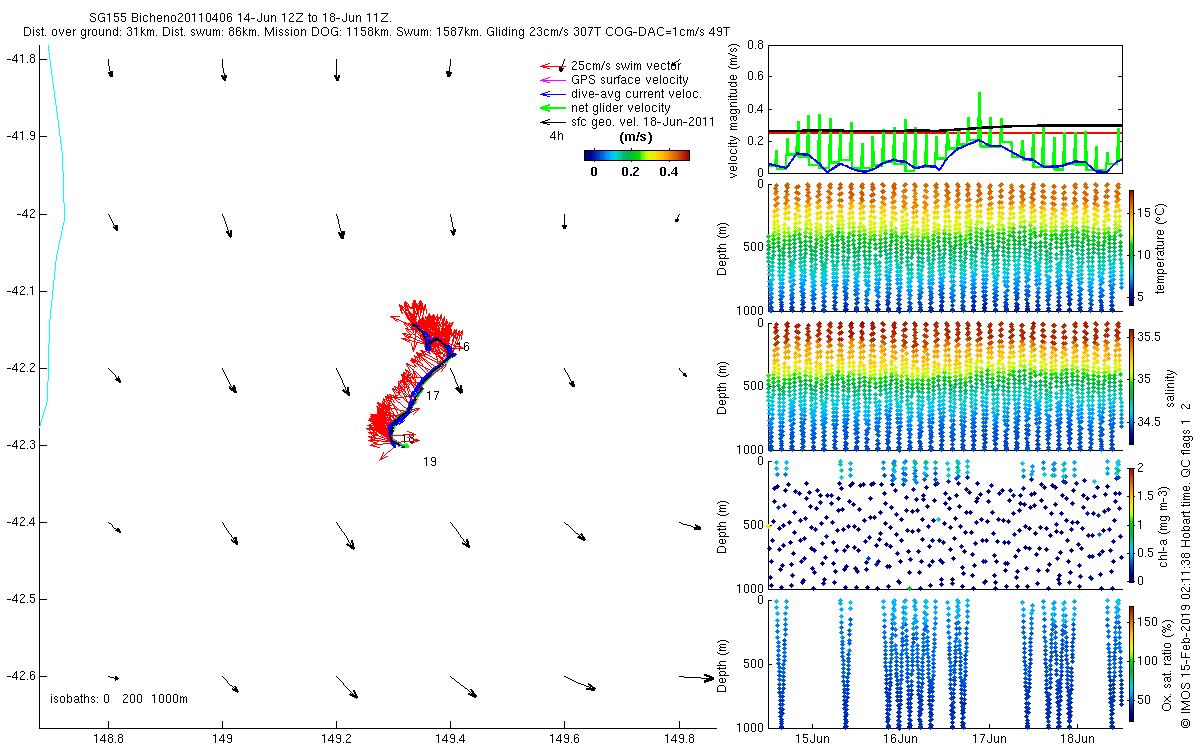1200x750 pixels.
Task: Click the '25cm/s swim vector' legend label
Action: (626, 65)
